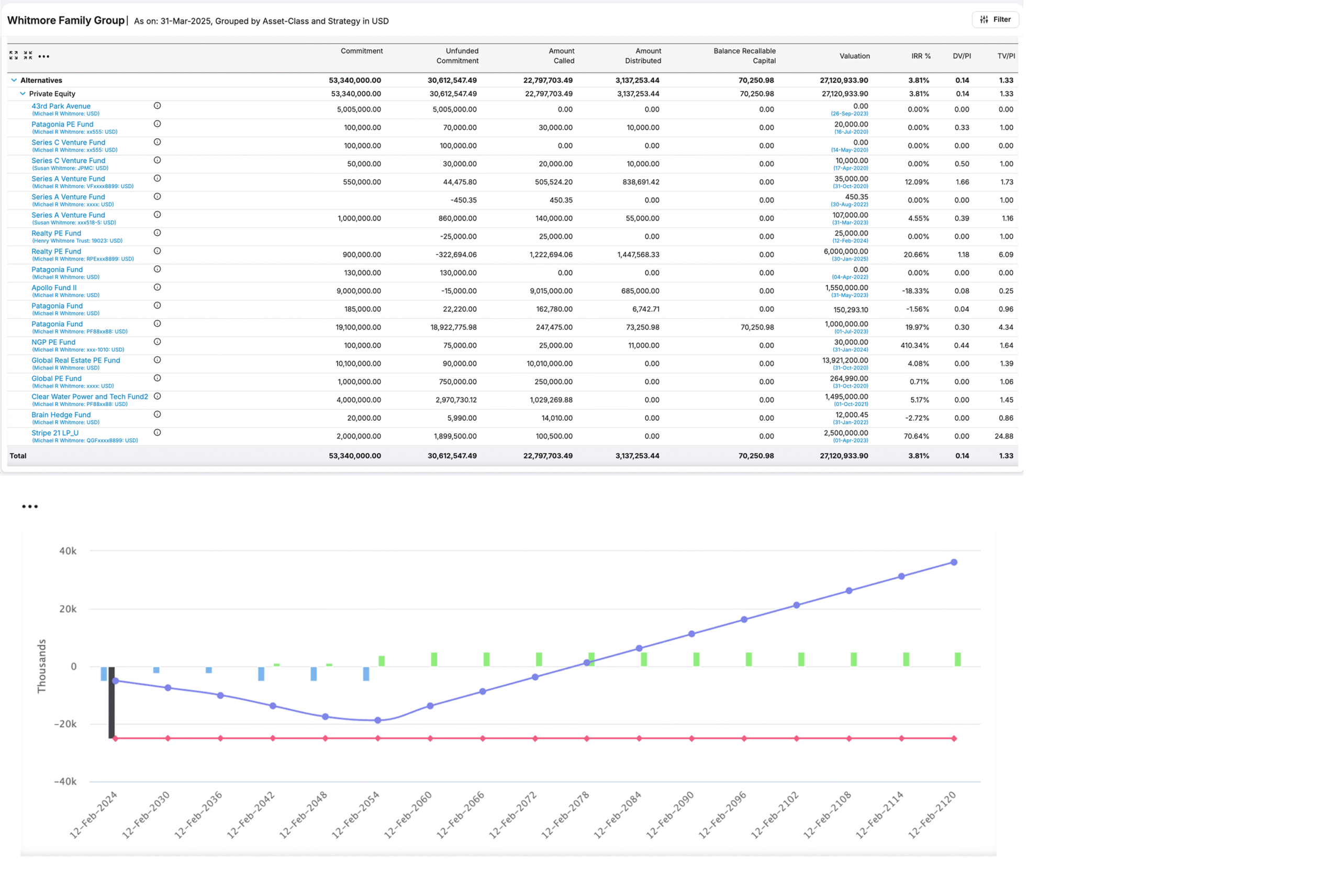Open the Series C Venture Fund (Susan Whitmore) link

coord(69,161)
